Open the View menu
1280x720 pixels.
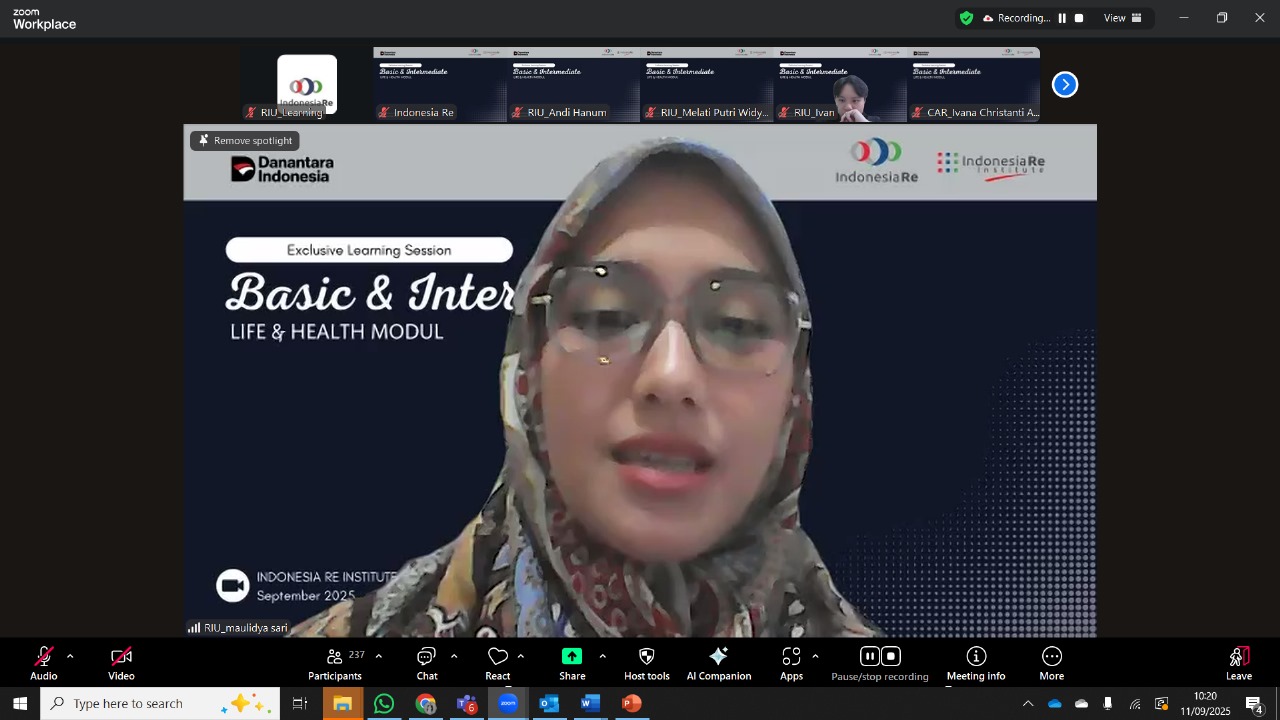(x=1122, y=18)
